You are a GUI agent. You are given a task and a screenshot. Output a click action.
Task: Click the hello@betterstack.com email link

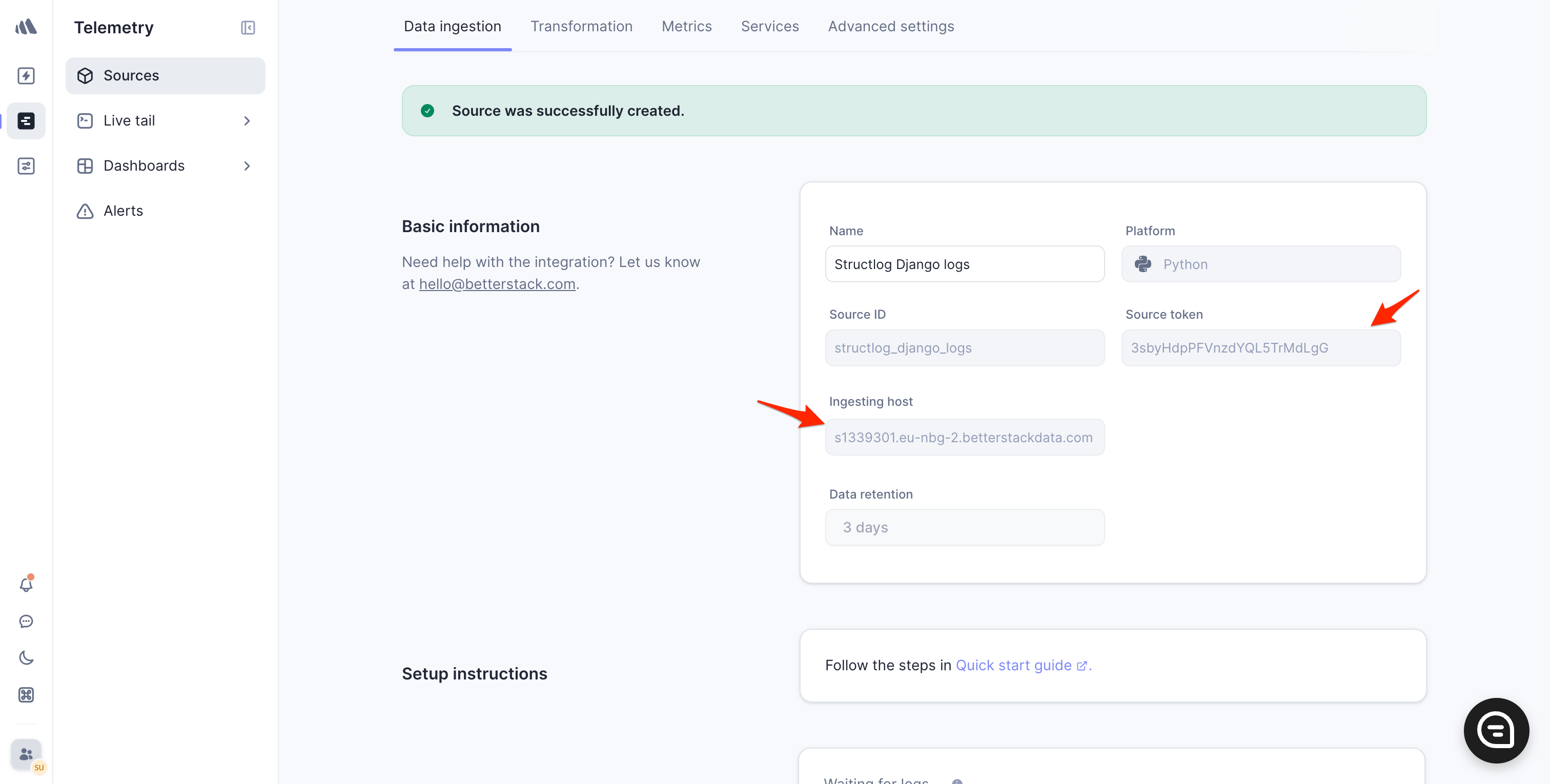pos(497,284)
